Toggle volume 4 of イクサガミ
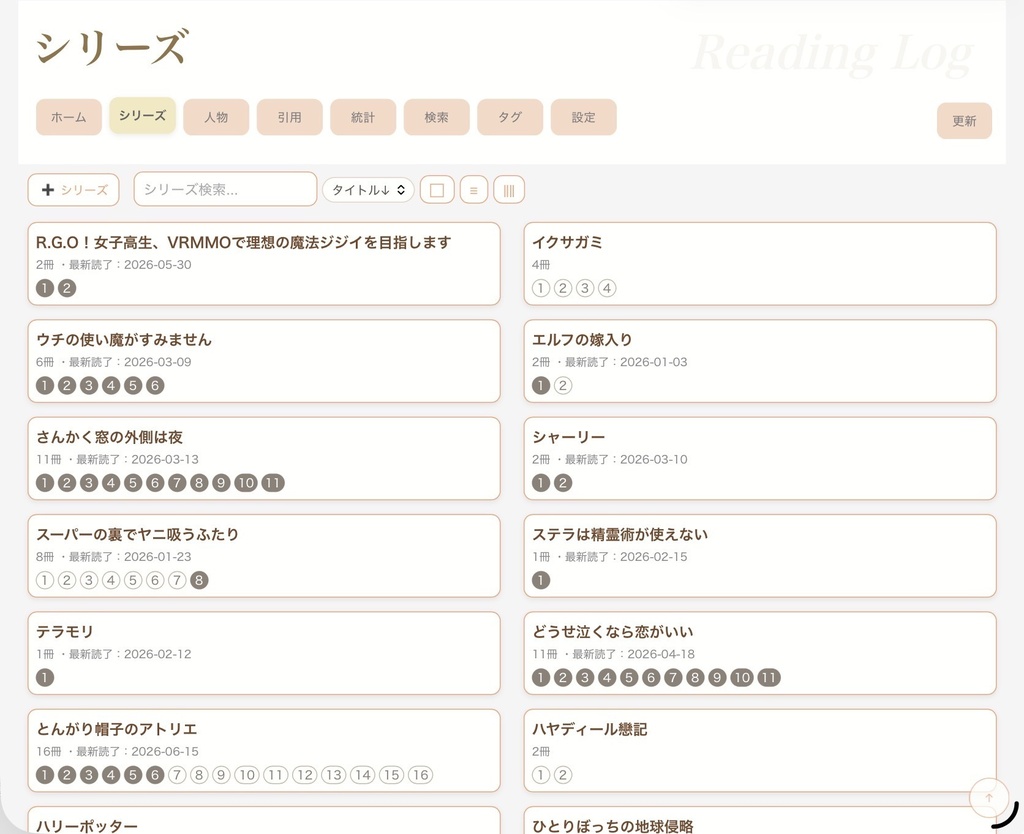 point(607,288)
